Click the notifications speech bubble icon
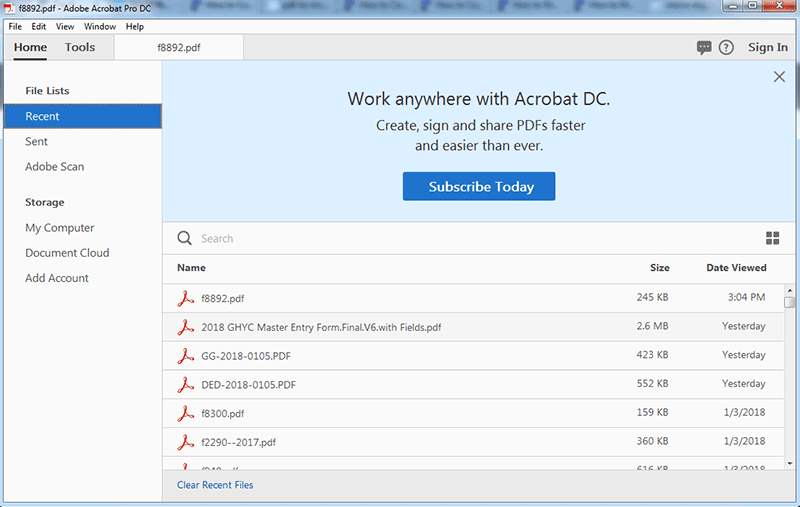800x507 pixels. pos(704,47)
